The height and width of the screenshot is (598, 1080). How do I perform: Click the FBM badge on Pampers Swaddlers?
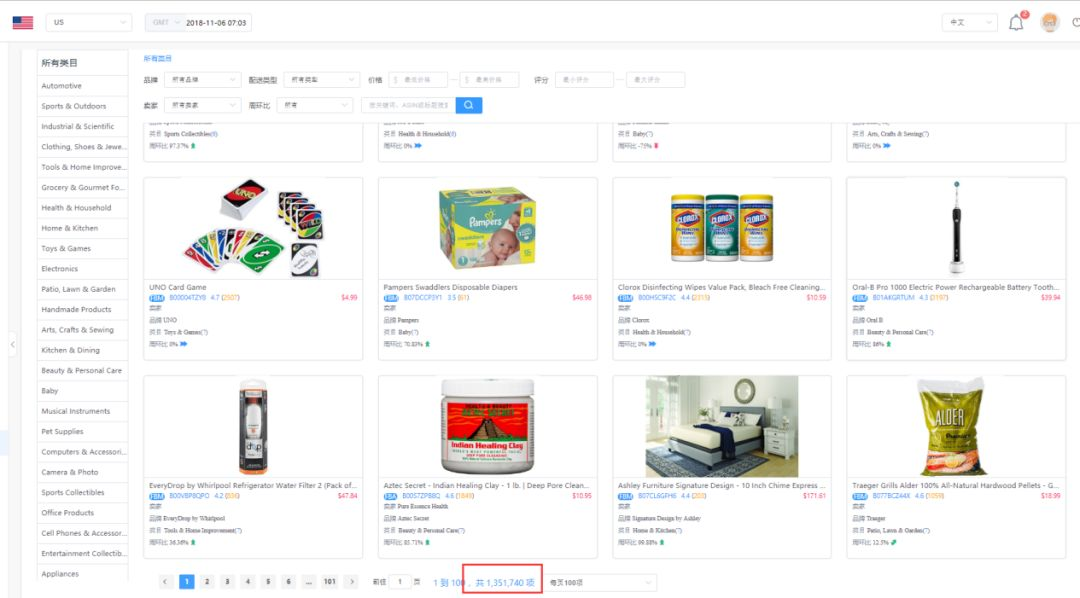tap(391, 298)
